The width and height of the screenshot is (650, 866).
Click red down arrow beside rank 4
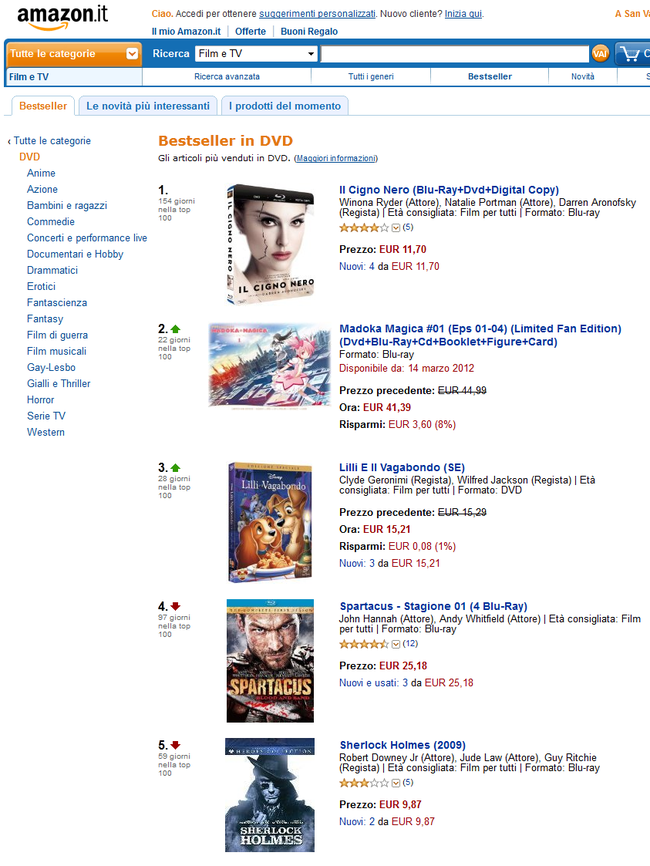(x=176, y=606)
